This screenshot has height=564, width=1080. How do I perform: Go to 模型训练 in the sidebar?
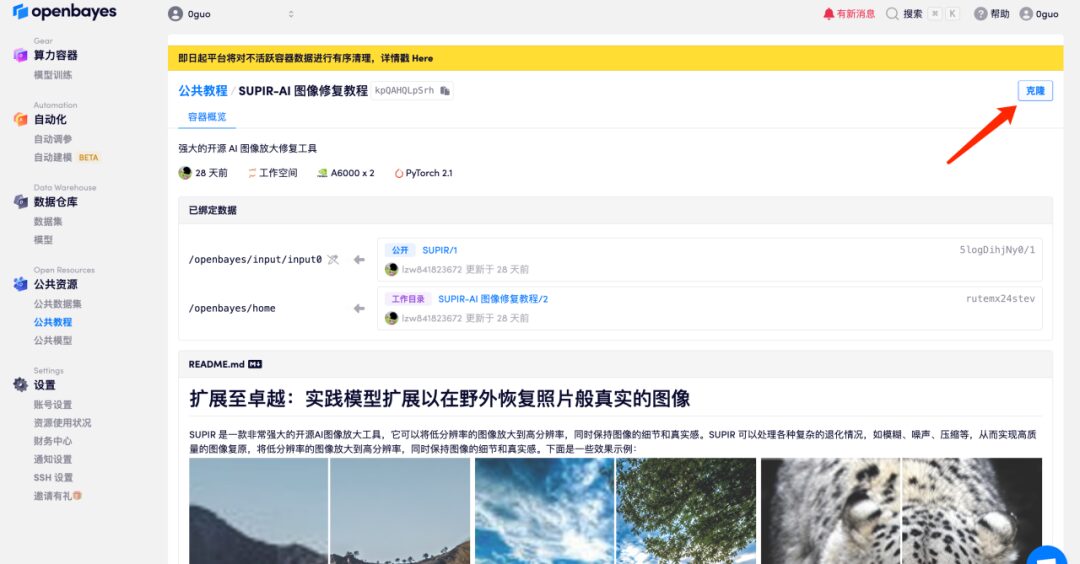point(53,75)
